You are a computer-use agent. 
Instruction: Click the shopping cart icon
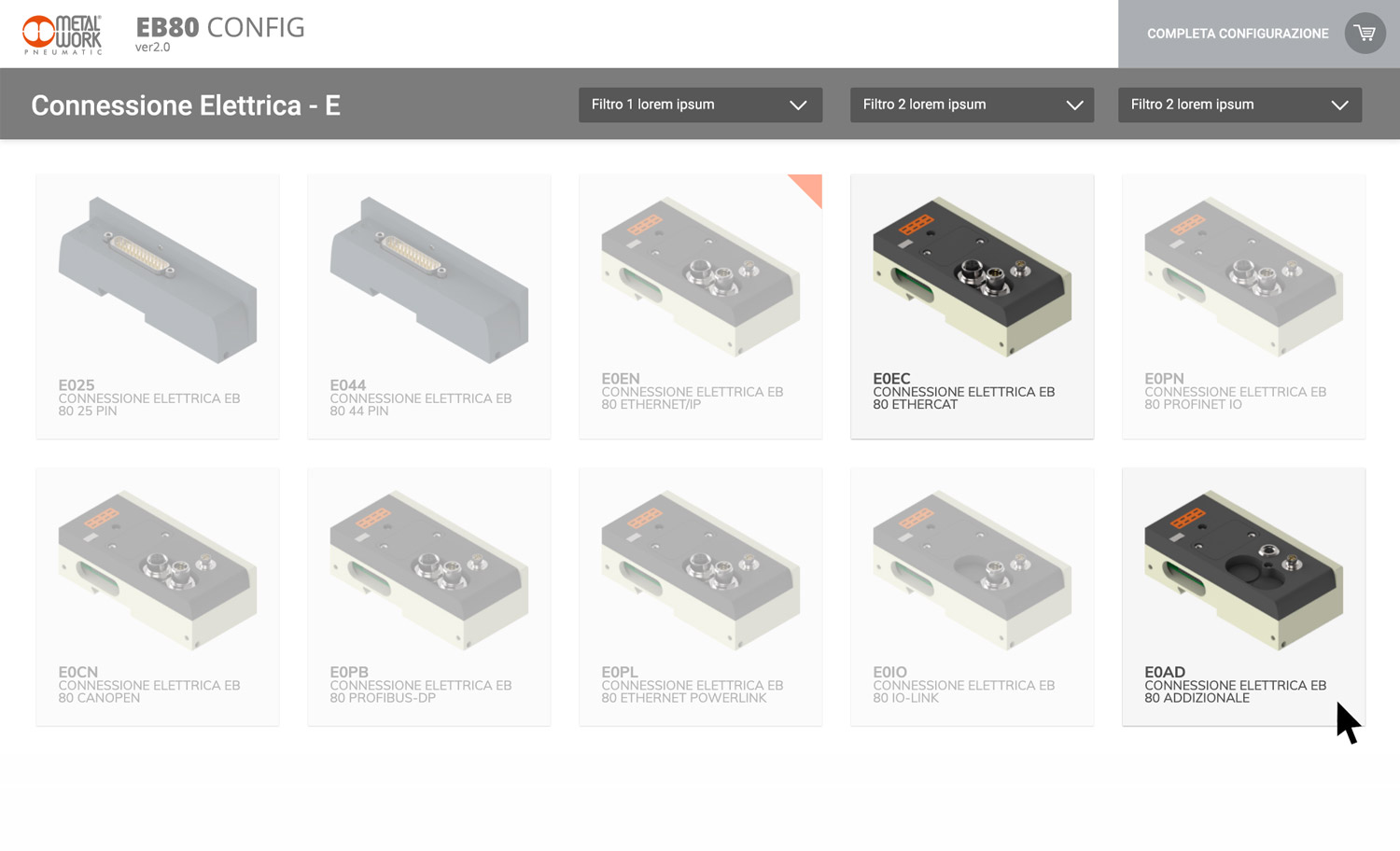click(1365, 34)
